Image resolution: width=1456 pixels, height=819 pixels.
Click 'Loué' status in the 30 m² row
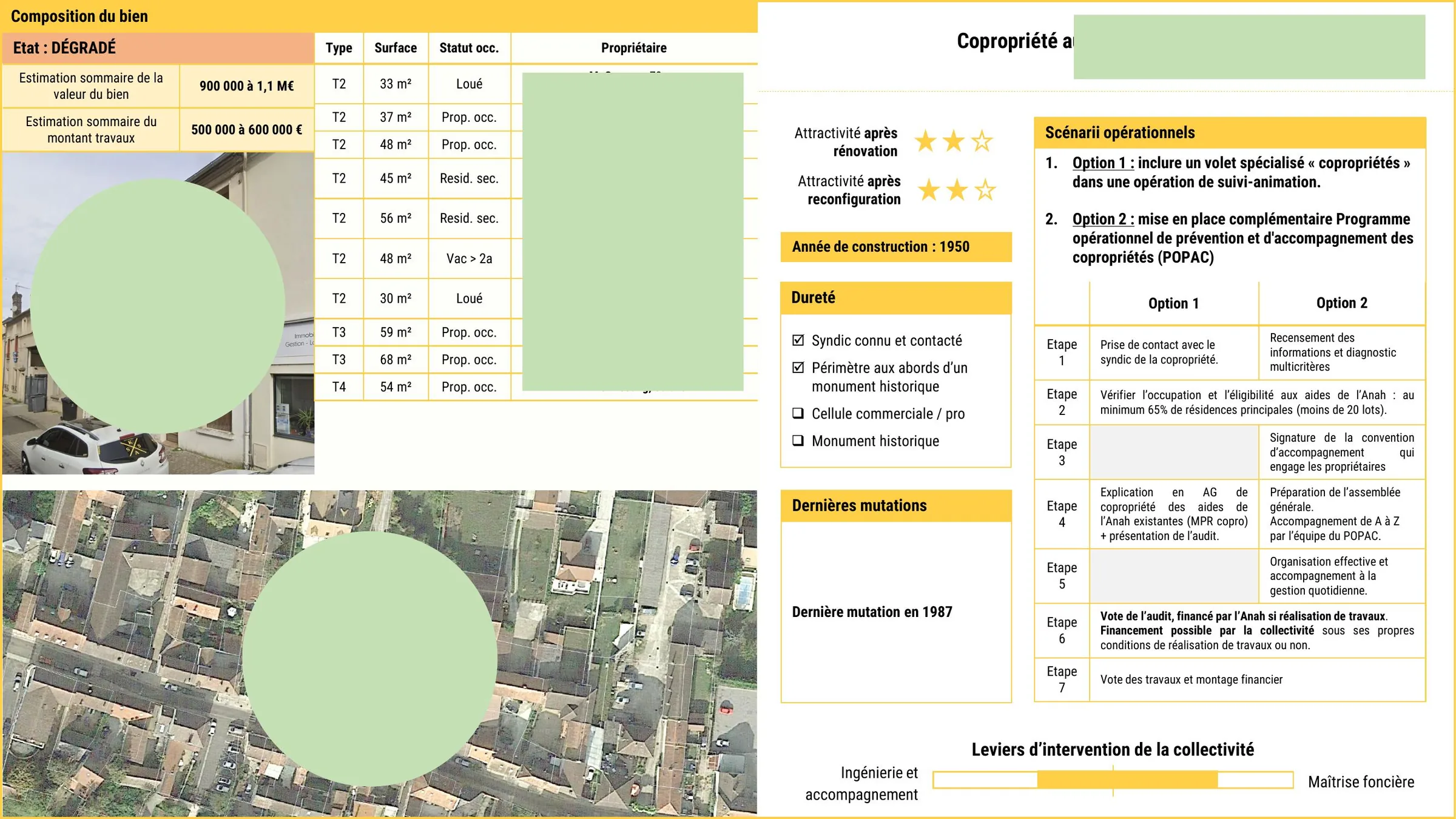point(469,298)
